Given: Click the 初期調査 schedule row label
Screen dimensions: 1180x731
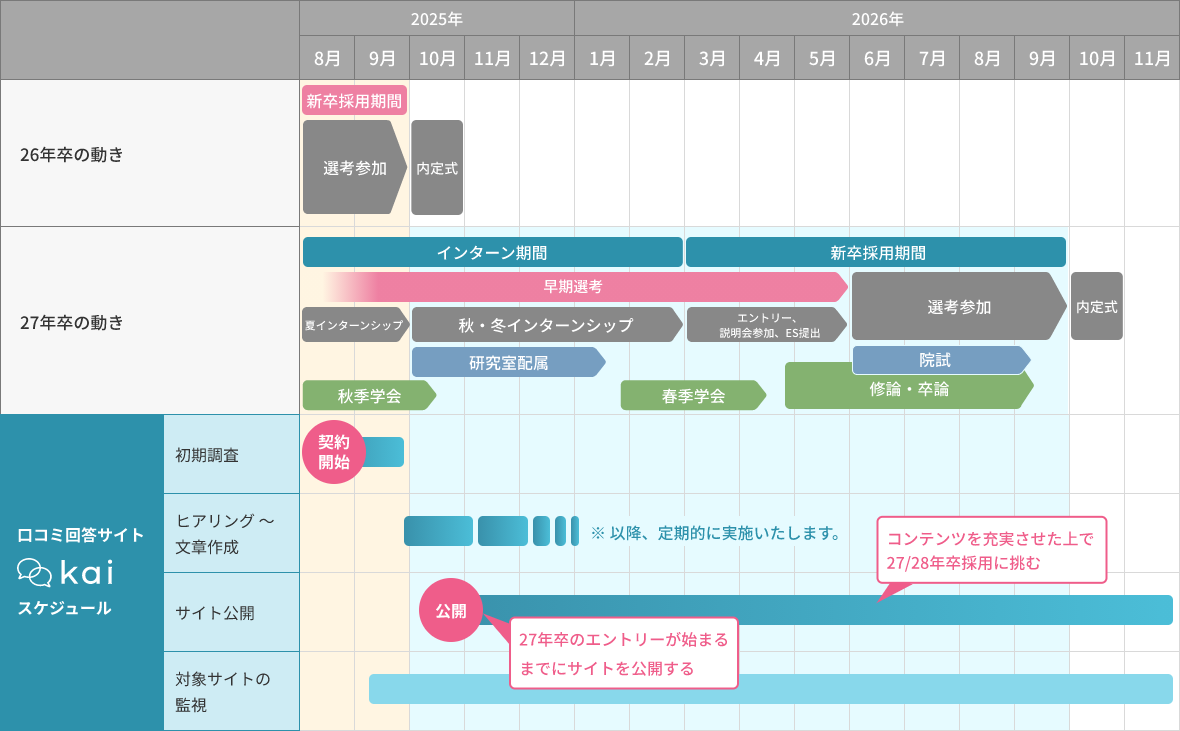Looking at the screenshot, I should click(x=207, y=455).
